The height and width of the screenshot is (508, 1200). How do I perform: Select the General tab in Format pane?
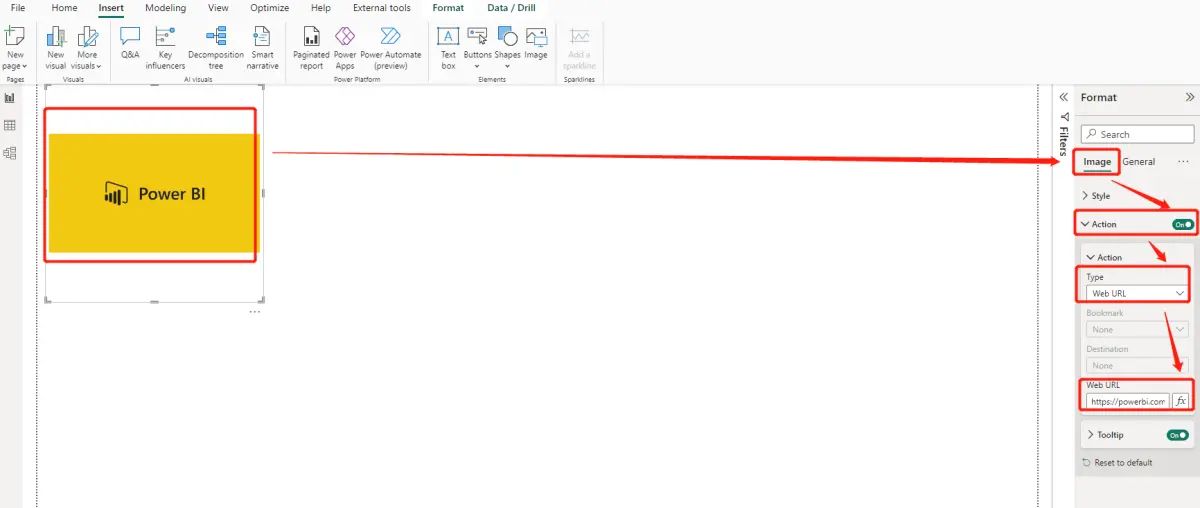tap(1138, 162)
